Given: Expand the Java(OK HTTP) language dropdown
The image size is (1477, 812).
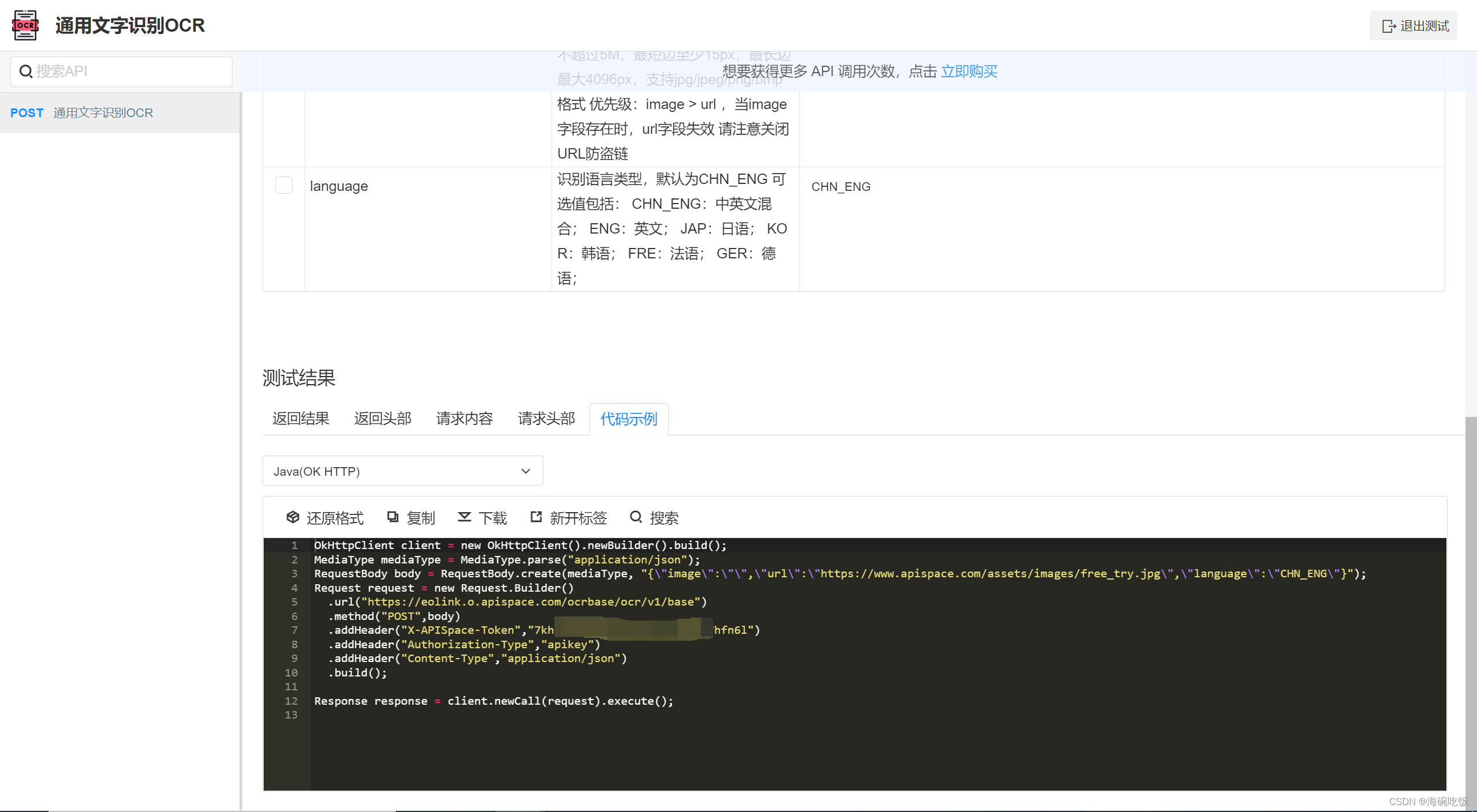Looking at the screenshot, I should tap(403, 471).
